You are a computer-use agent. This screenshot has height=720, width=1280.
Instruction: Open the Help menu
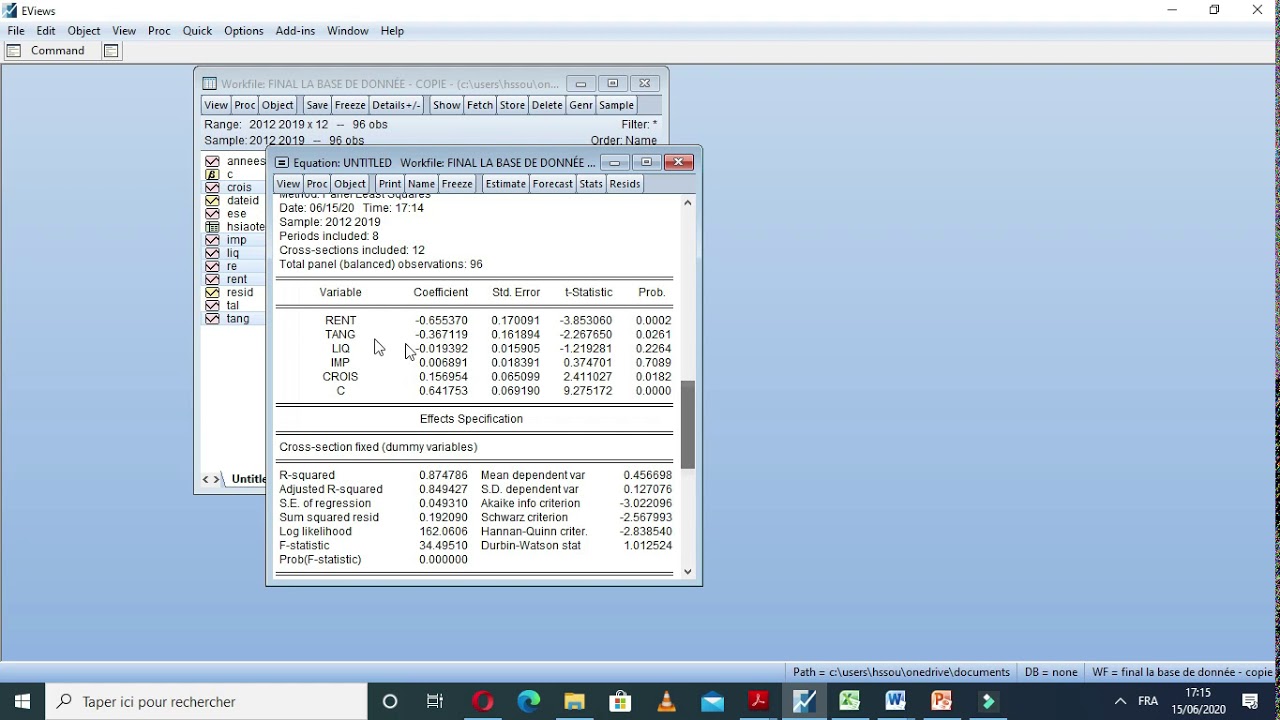click(x=392, y=31)
